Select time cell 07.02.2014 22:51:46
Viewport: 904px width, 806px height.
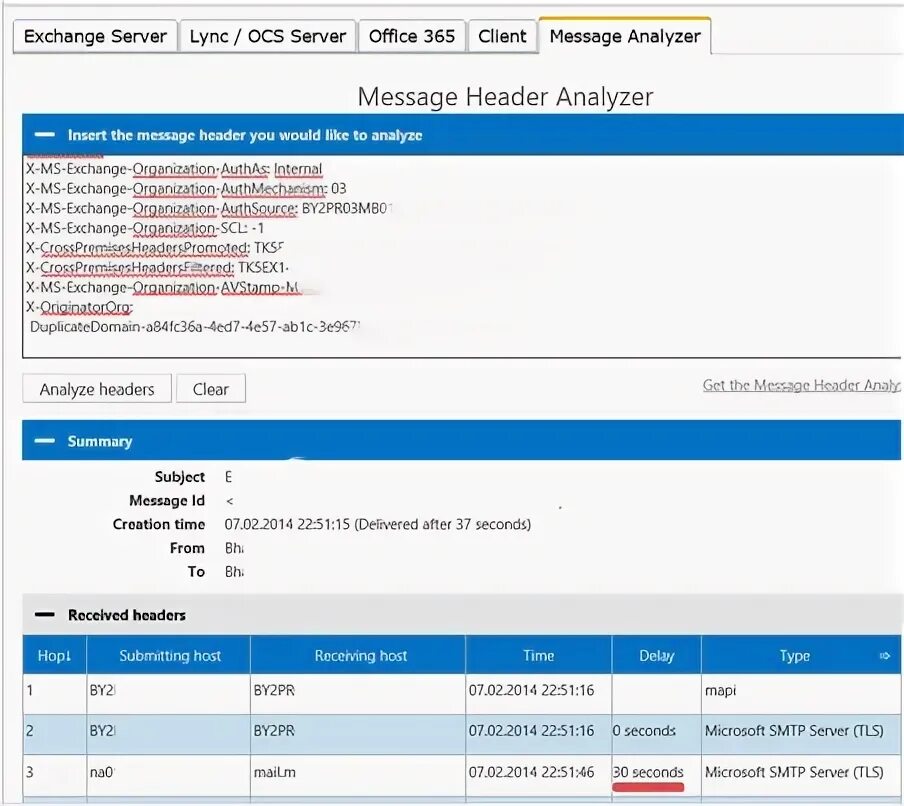(x=538, y=773)
